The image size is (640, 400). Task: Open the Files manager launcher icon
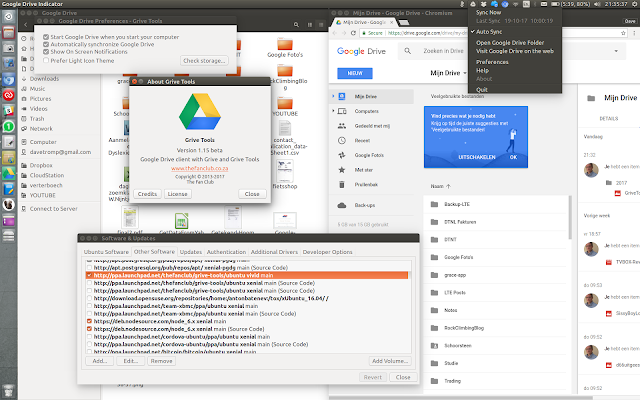[9, 33]
